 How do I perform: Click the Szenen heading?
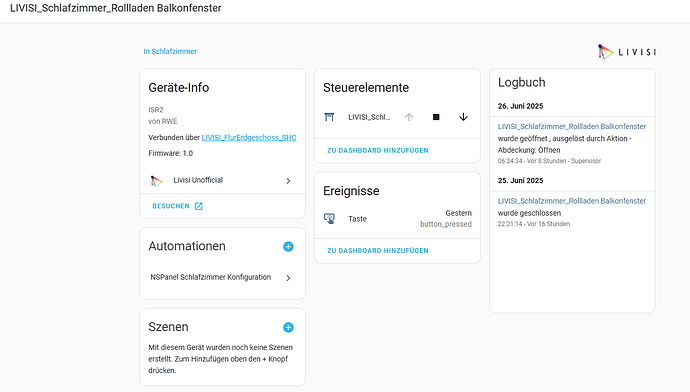click(168, 327)
